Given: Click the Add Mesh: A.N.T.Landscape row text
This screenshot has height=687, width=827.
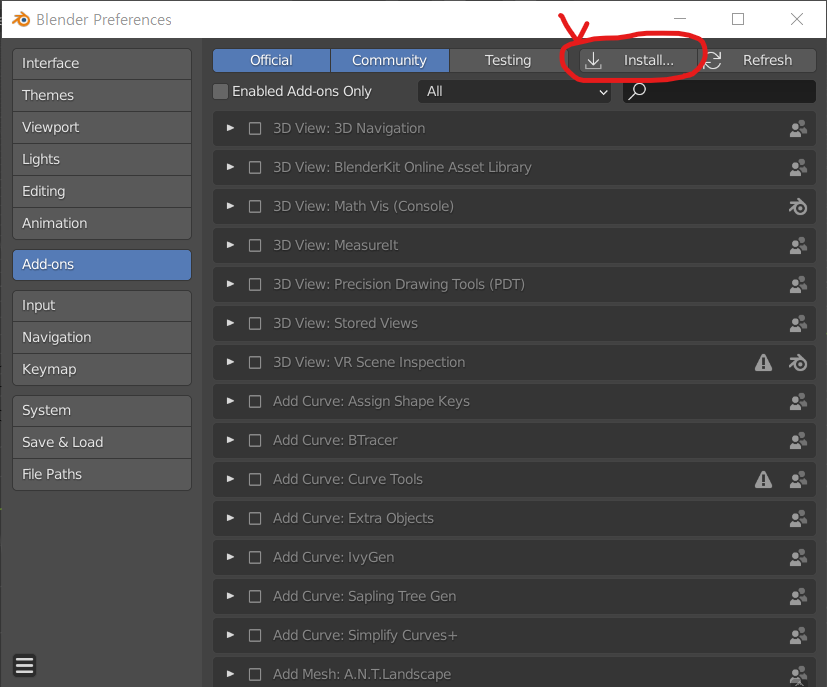Looking at the screenshot, I should [362, 674].
